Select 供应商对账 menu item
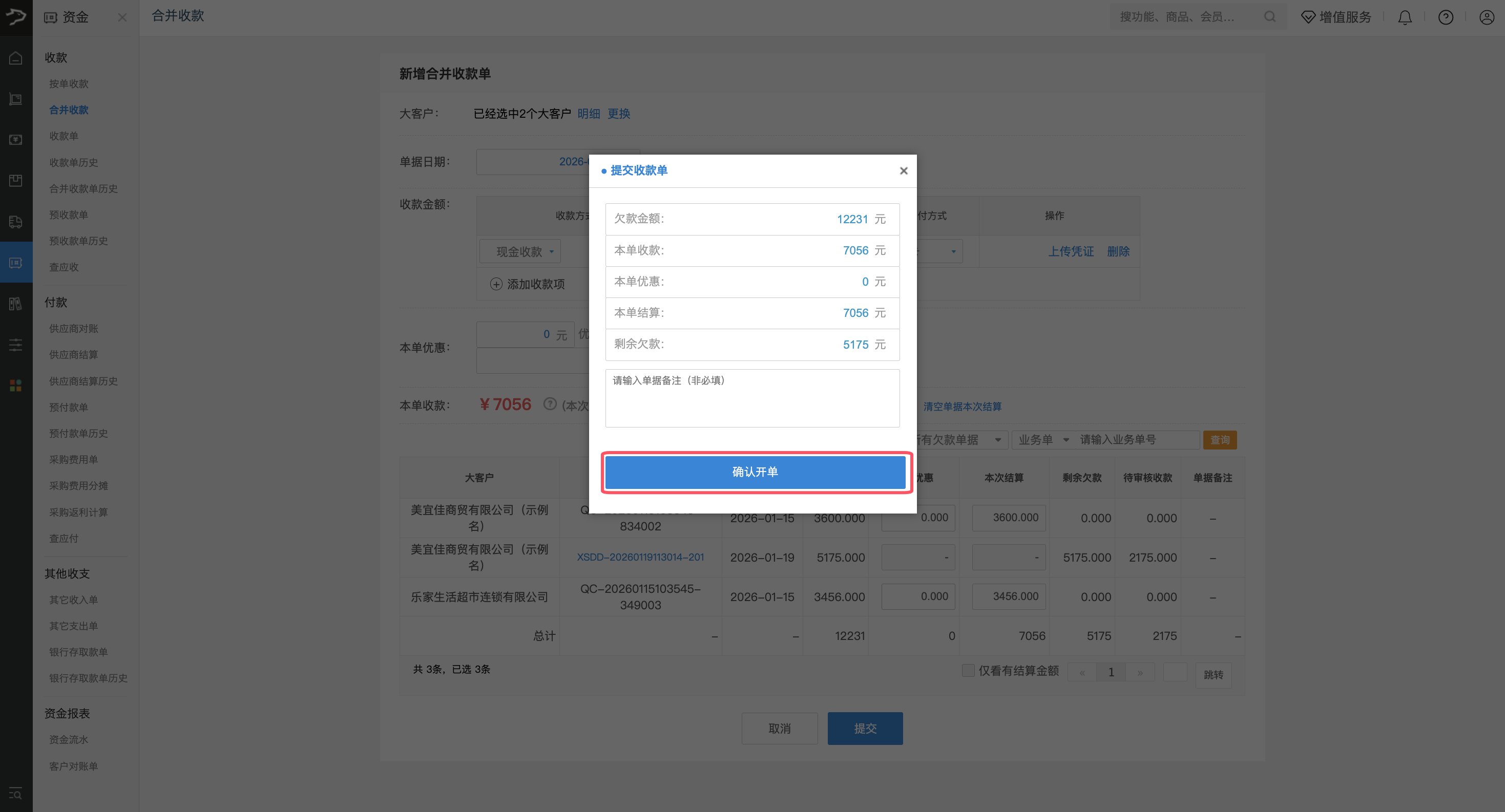 tap(74, 329)
